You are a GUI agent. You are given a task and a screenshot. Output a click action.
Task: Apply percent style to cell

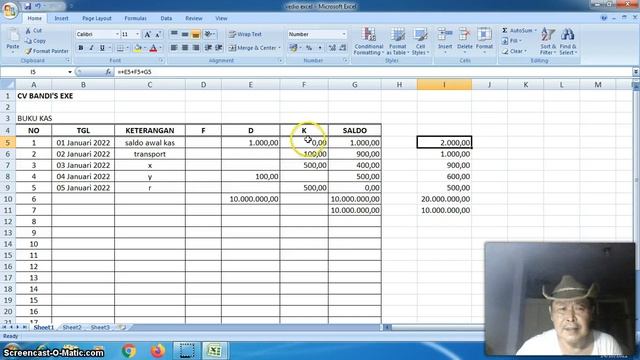pos(309,48)
